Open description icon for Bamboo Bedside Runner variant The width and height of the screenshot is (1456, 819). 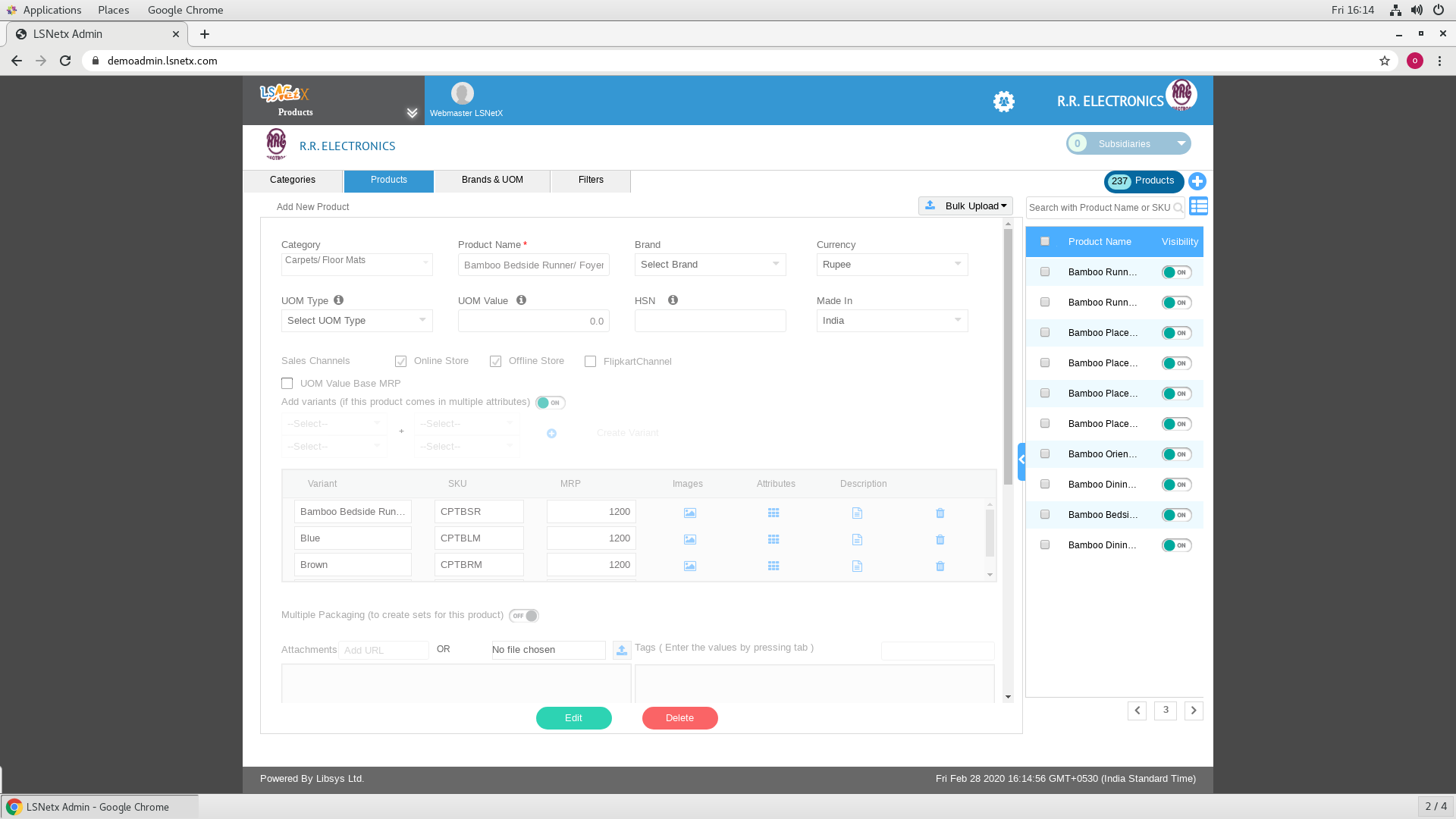click(x=857, y=513)
